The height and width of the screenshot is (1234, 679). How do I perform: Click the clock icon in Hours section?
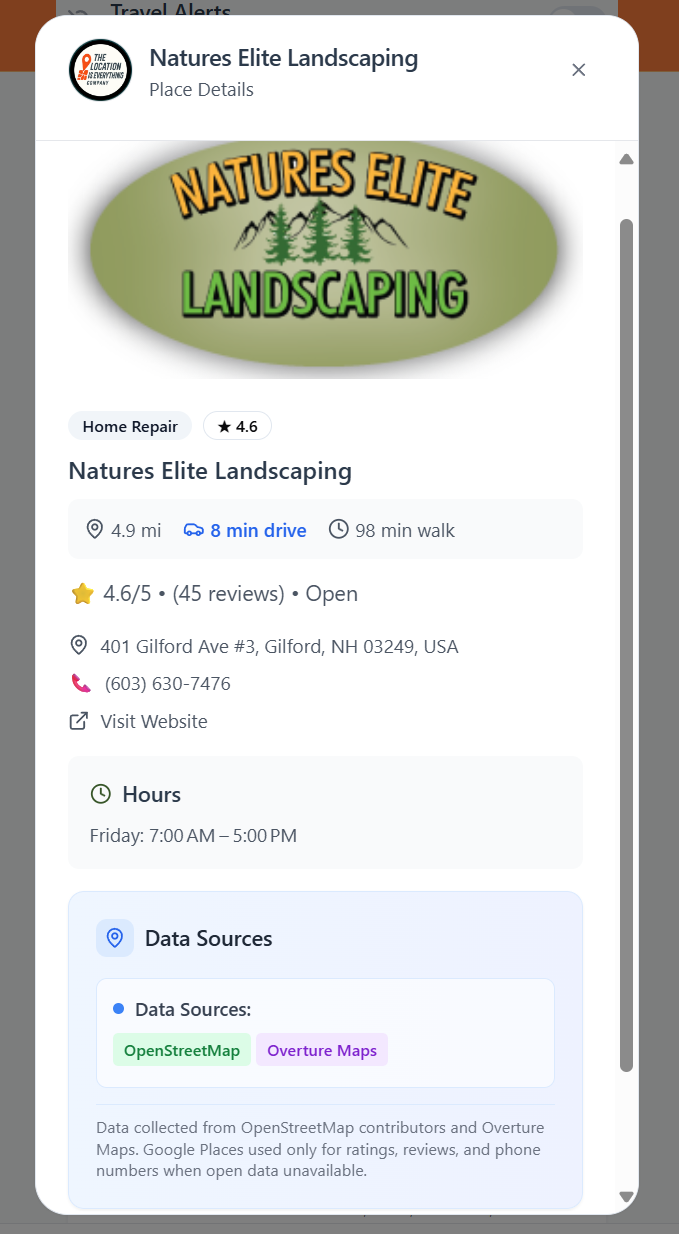pos(101,794)
